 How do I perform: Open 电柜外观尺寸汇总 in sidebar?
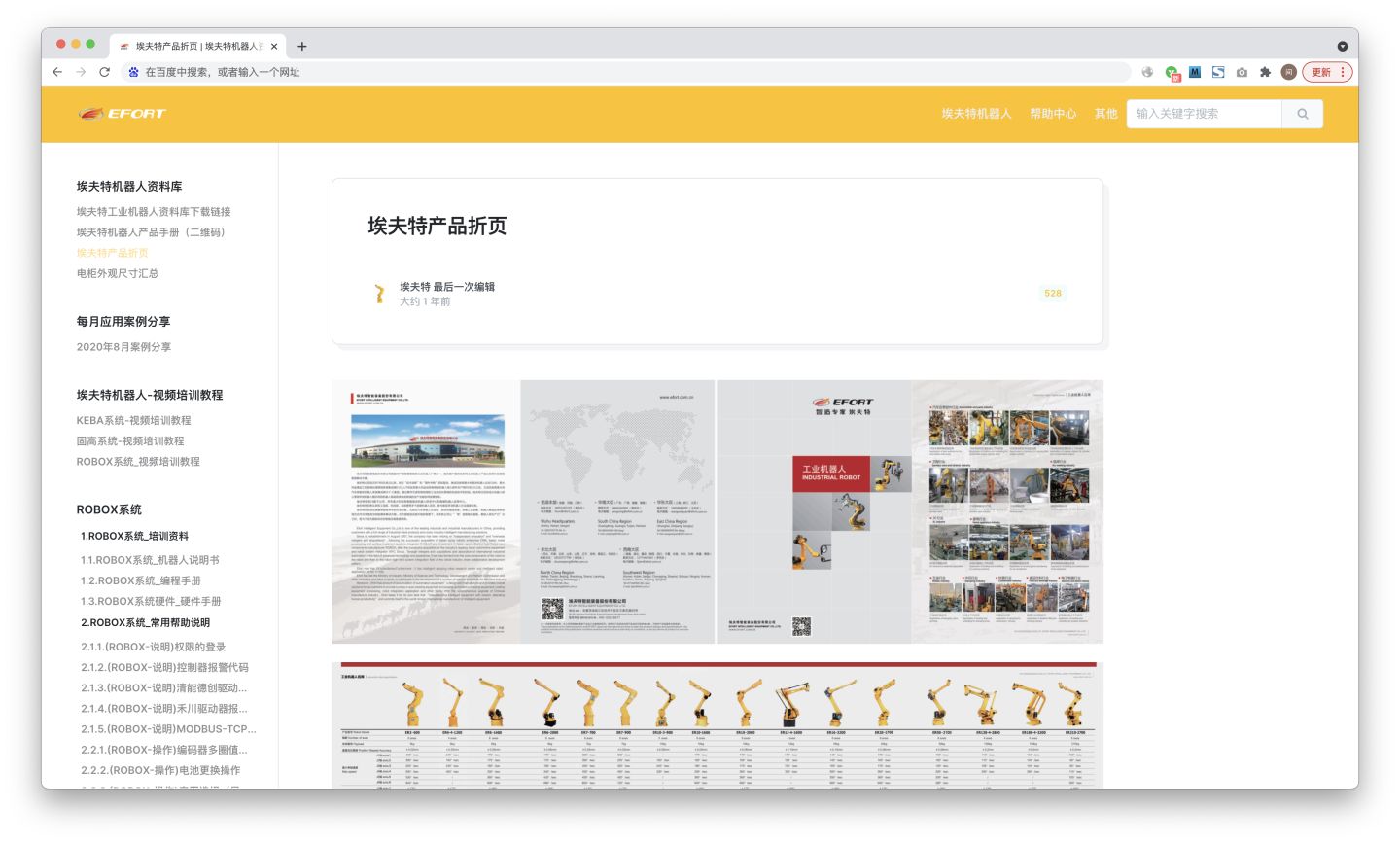118,273
